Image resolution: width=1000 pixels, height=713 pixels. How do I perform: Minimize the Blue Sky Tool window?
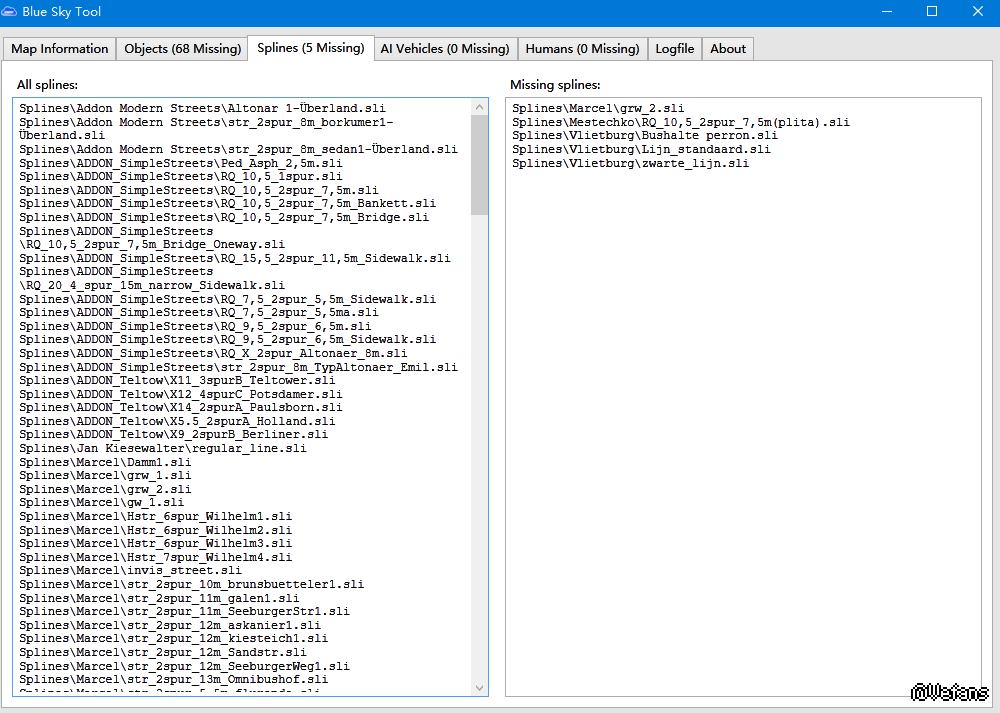pos(886,12)
